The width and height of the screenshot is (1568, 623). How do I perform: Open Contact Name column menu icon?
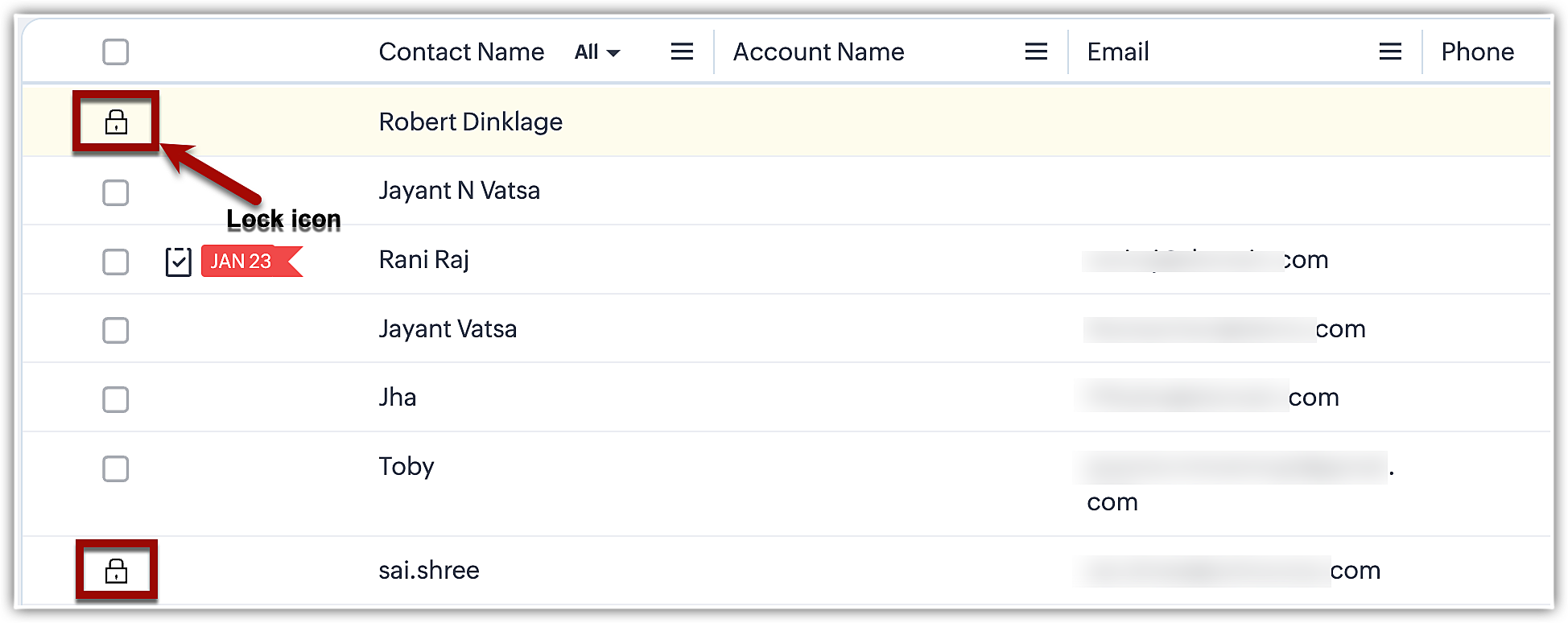(x=682, y=52)
